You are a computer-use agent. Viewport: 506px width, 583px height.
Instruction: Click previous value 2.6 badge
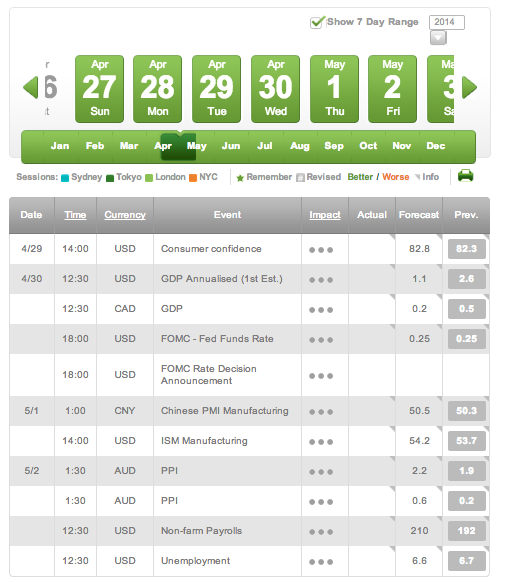tap(467, 279)
